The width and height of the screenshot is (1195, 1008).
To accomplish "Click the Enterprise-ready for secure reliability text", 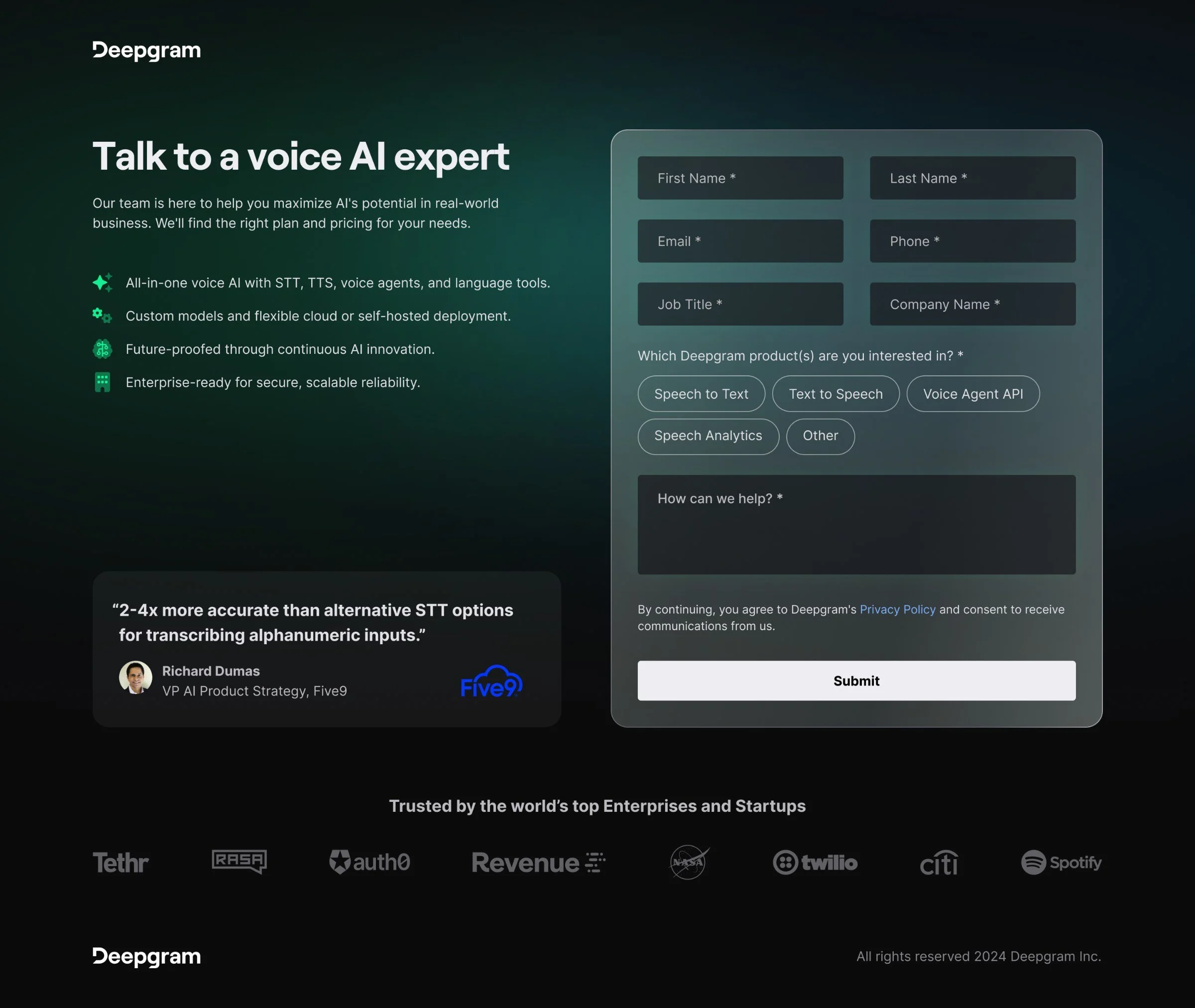I will point(272,382).
